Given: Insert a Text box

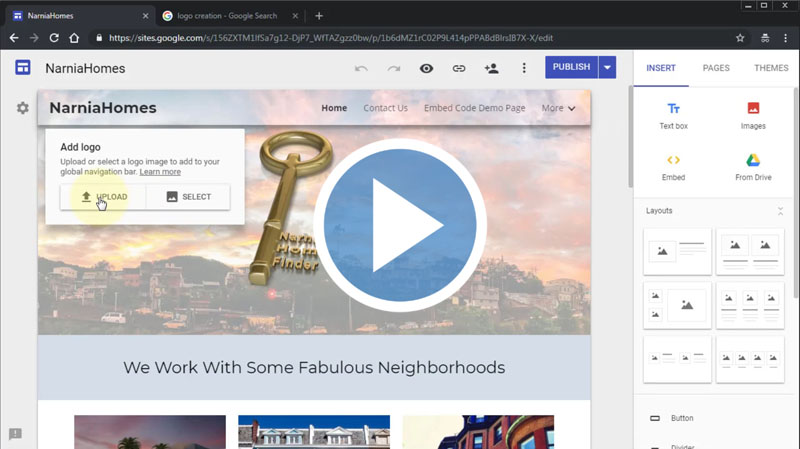Looking at the screenshot, I should click(673, 115).
